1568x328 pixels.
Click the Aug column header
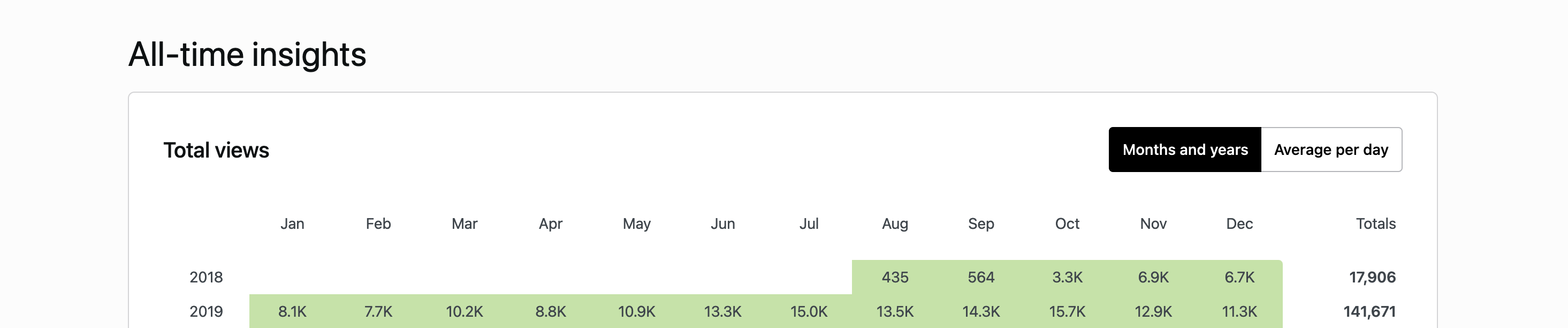895,223
